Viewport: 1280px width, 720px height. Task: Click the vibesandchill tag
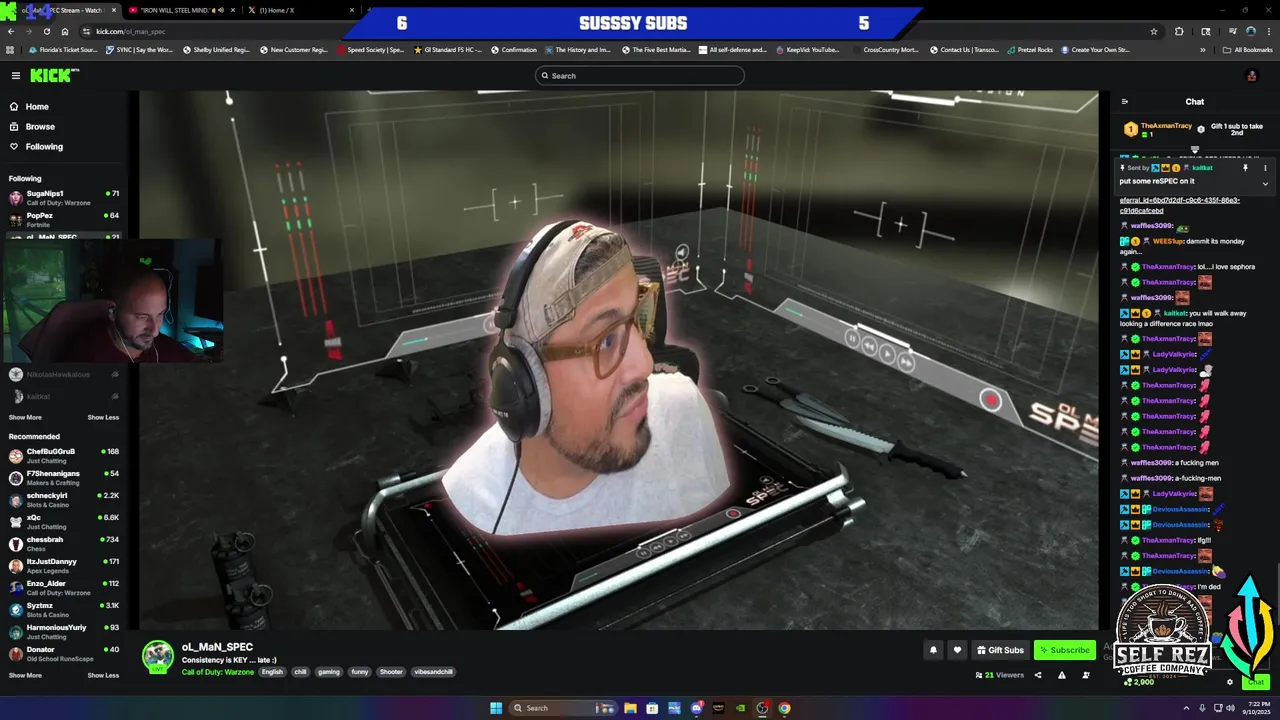point(434,672)
